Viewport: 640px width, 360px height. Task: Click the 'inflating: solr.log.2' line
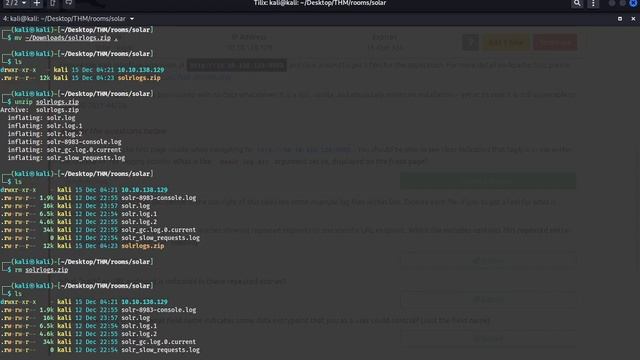[x=45, y=134]
